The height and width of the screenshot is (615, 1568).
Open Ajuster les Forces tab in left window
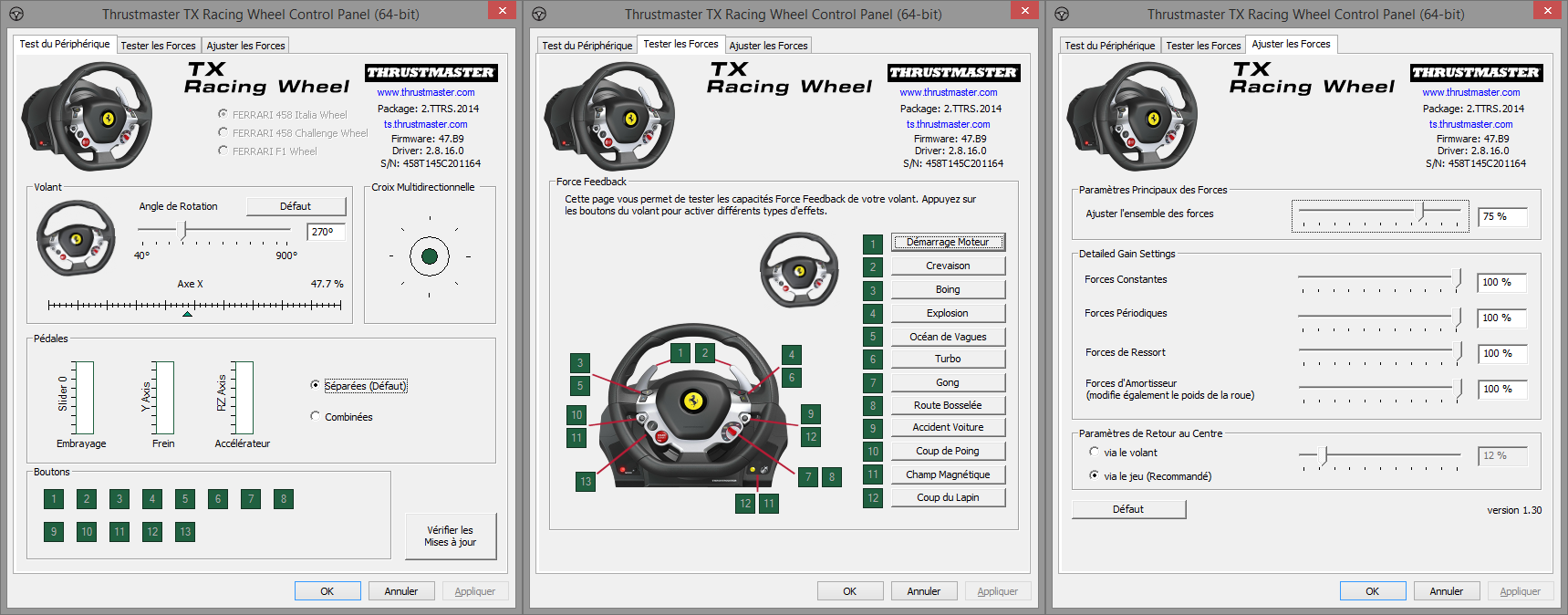pyautogui.click(x=245, y=46)
